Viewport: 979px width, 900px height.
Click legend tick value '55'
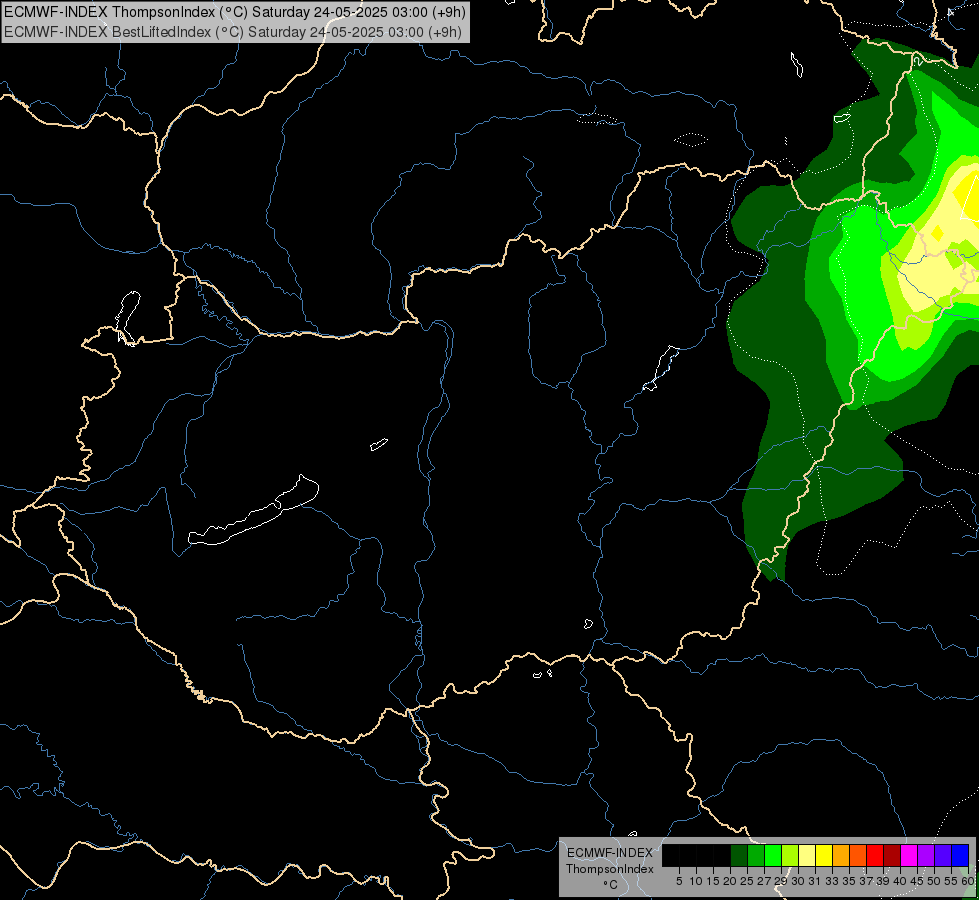tap(951, 881)
